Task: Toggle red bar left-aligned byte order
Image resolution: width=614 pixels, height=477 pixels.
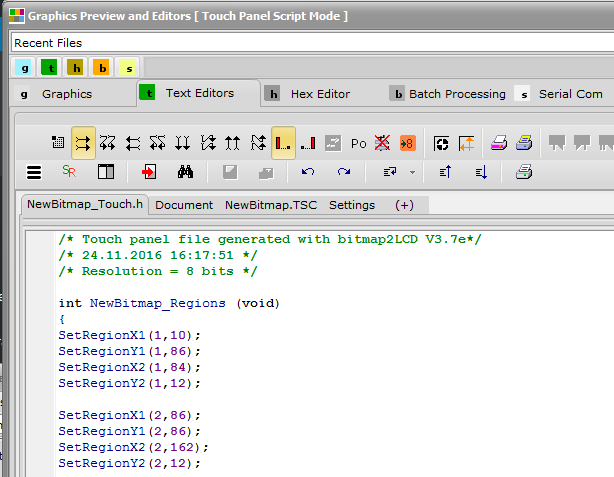Action: (283, 143)
